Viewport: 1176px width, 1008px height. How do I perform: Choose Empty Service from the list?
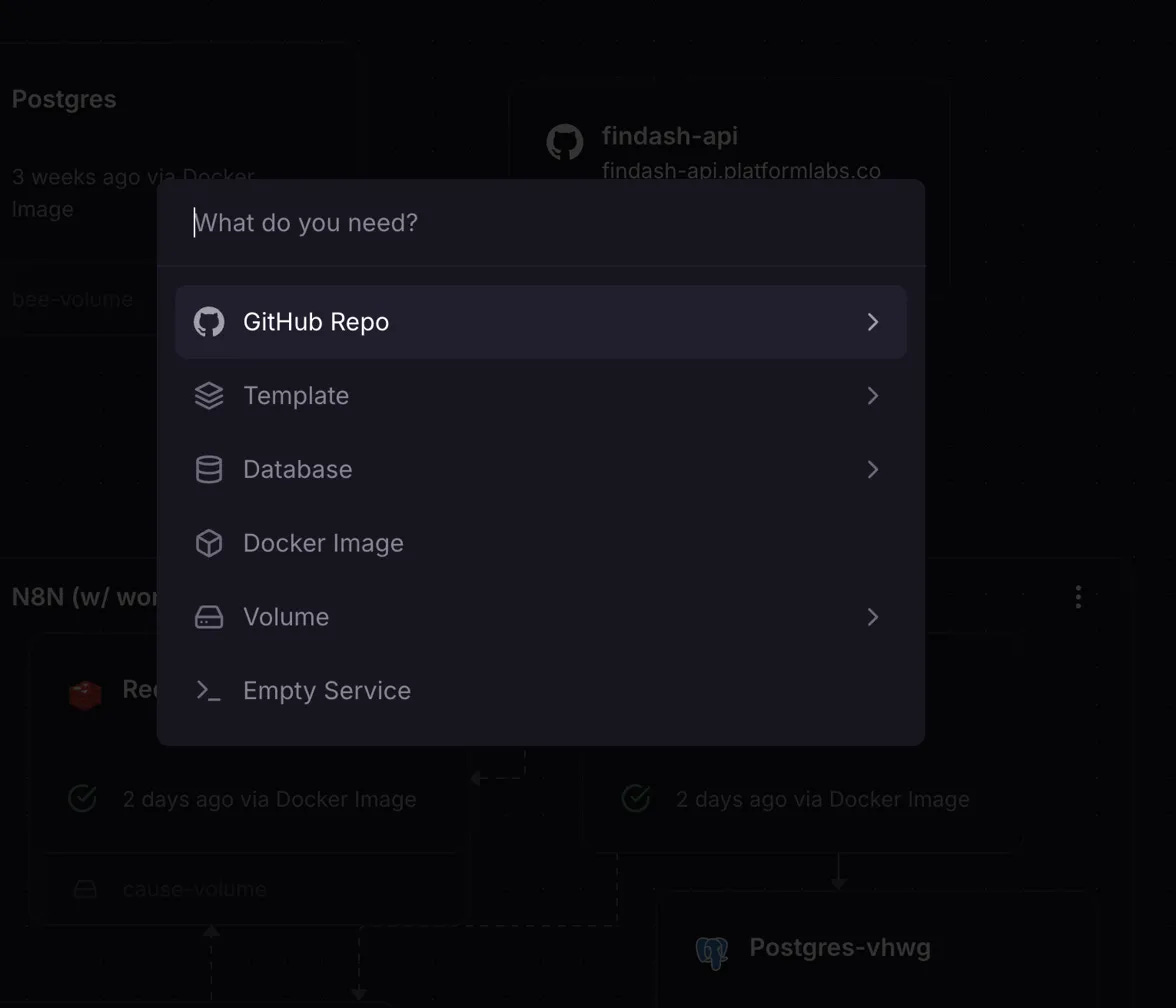coord(540,690)
